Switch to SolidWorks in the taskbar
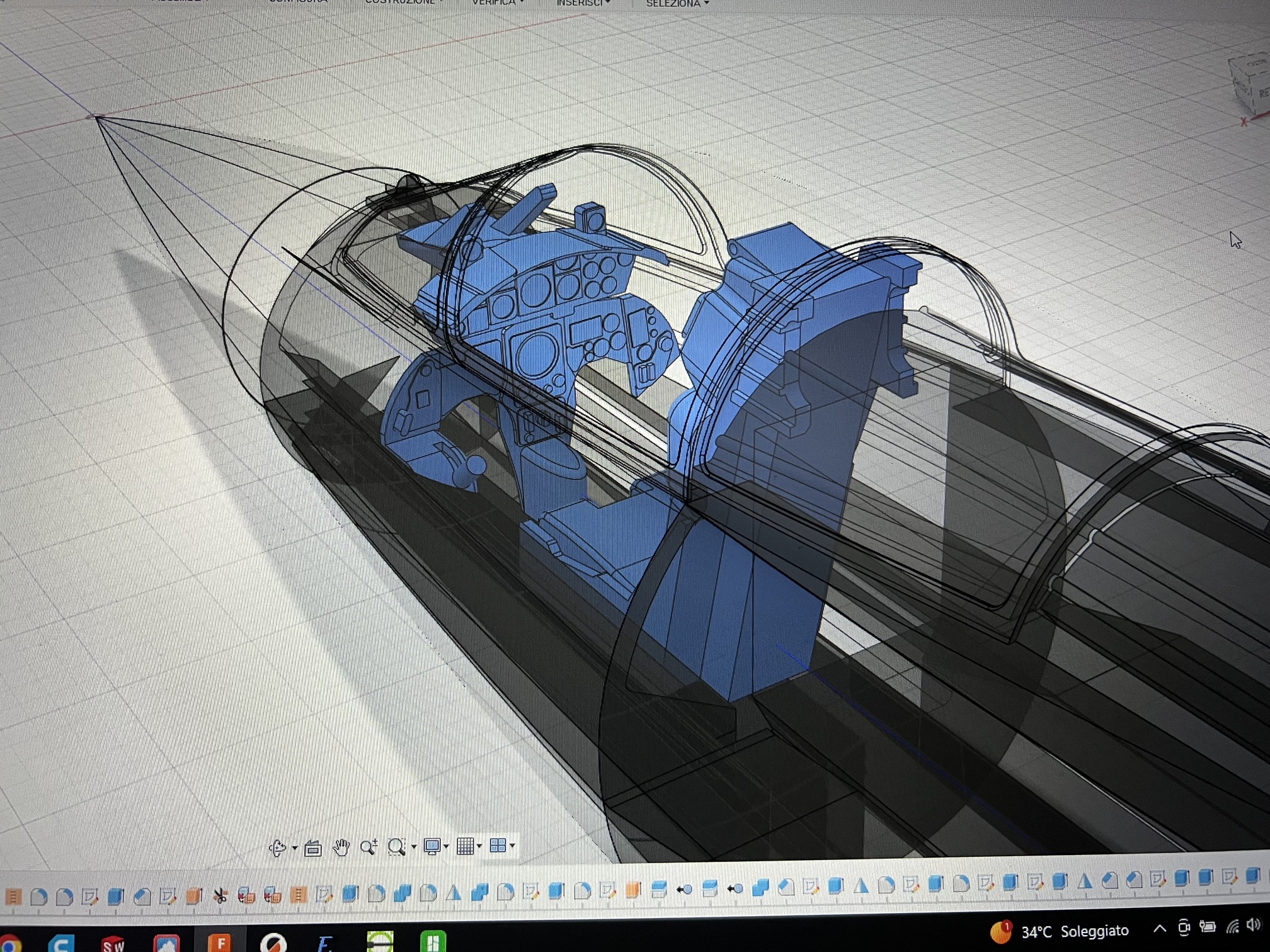Image resolution: width=1270 pixels, height=952 pixels. click(113, 943)
